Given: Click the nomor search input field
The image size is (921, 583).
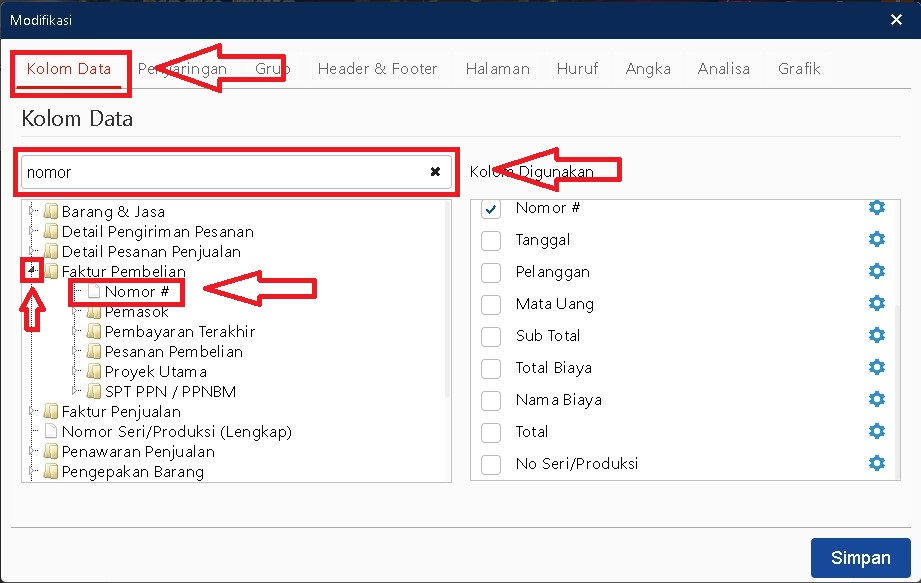Looking at the screenshot, I should coord(220,172).
